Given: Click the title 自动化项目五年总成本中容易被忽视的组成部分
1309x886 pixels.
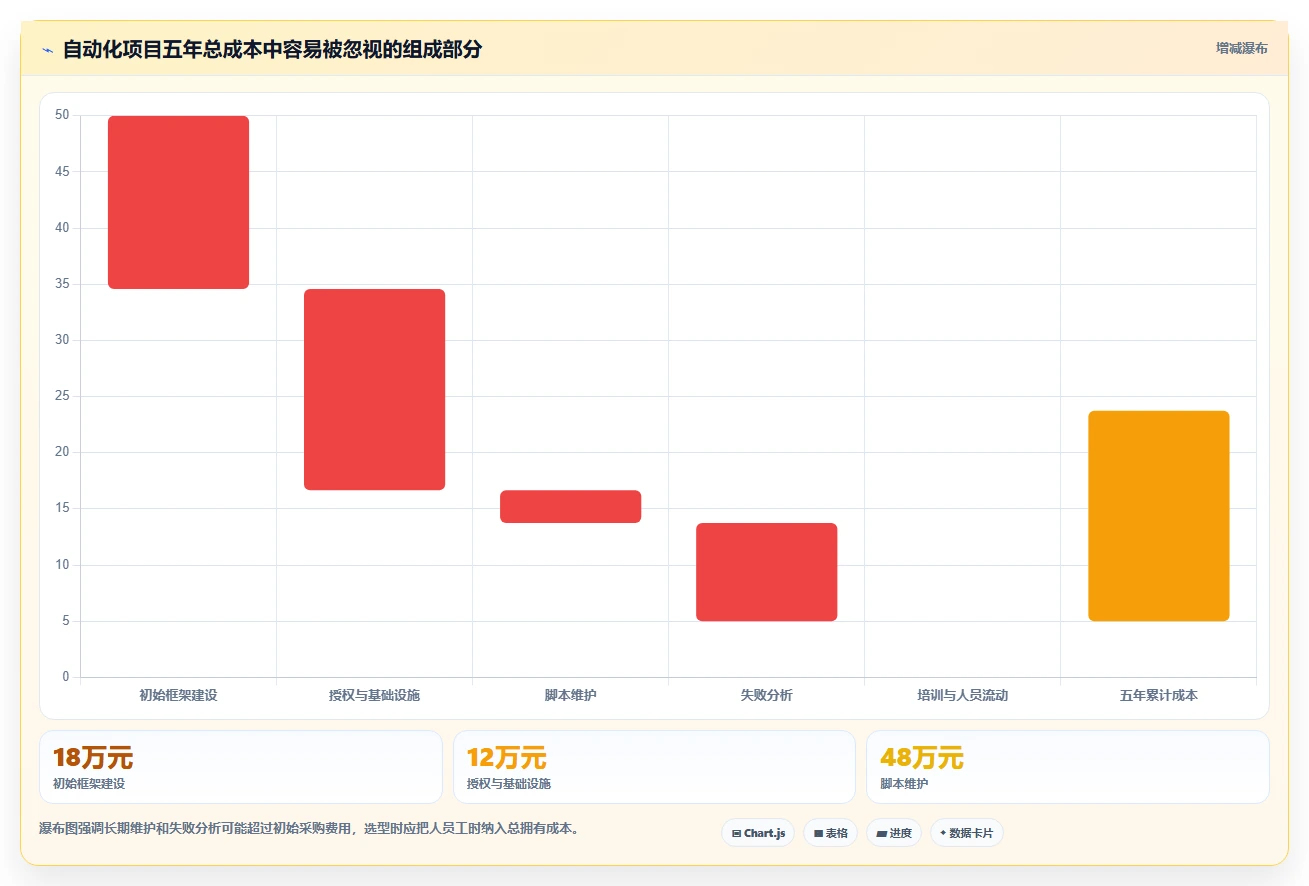Looking at the screenshot, I should 272,49.
